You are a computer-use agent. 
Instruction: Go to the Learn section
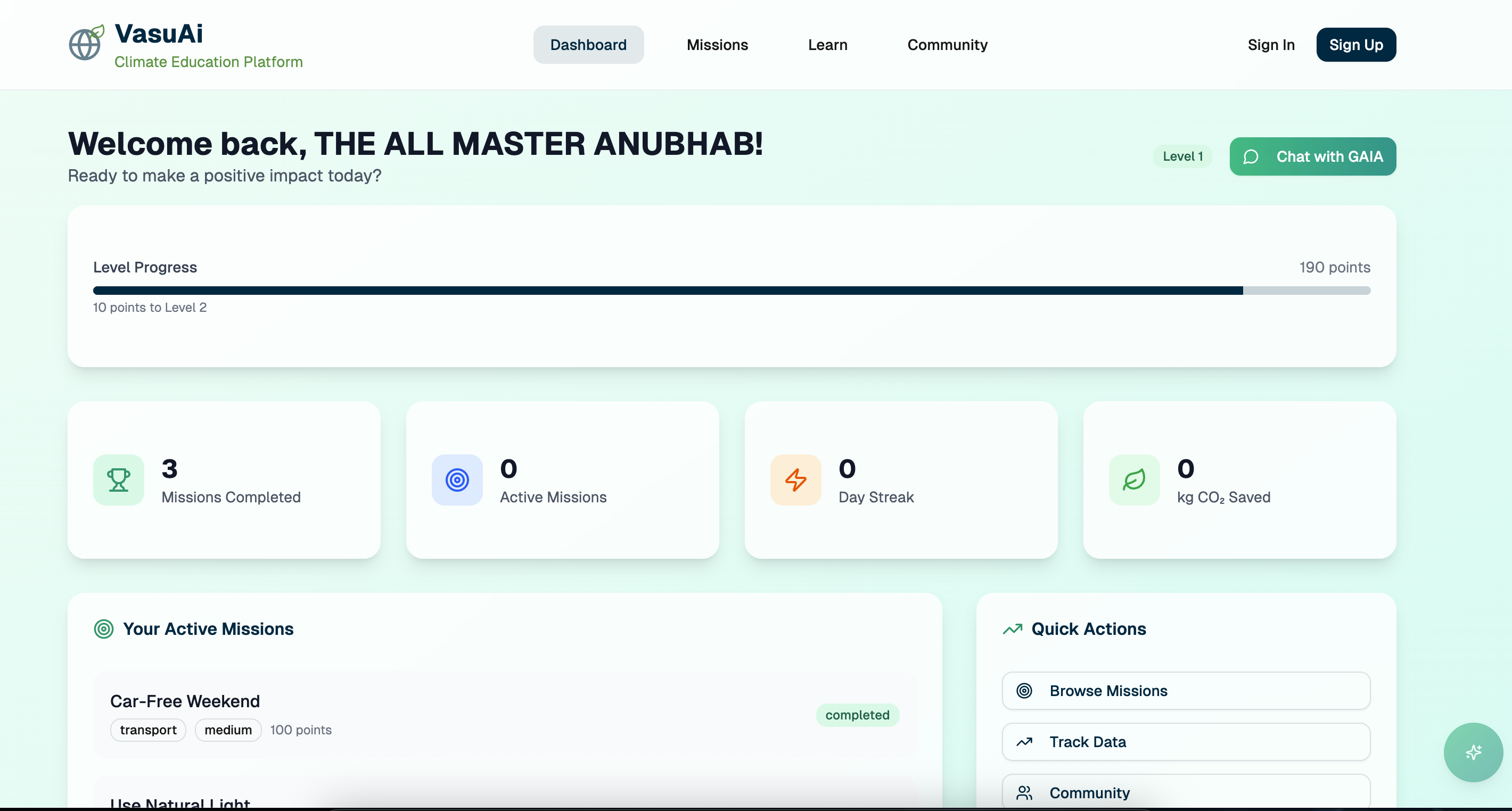click(827, 45)
